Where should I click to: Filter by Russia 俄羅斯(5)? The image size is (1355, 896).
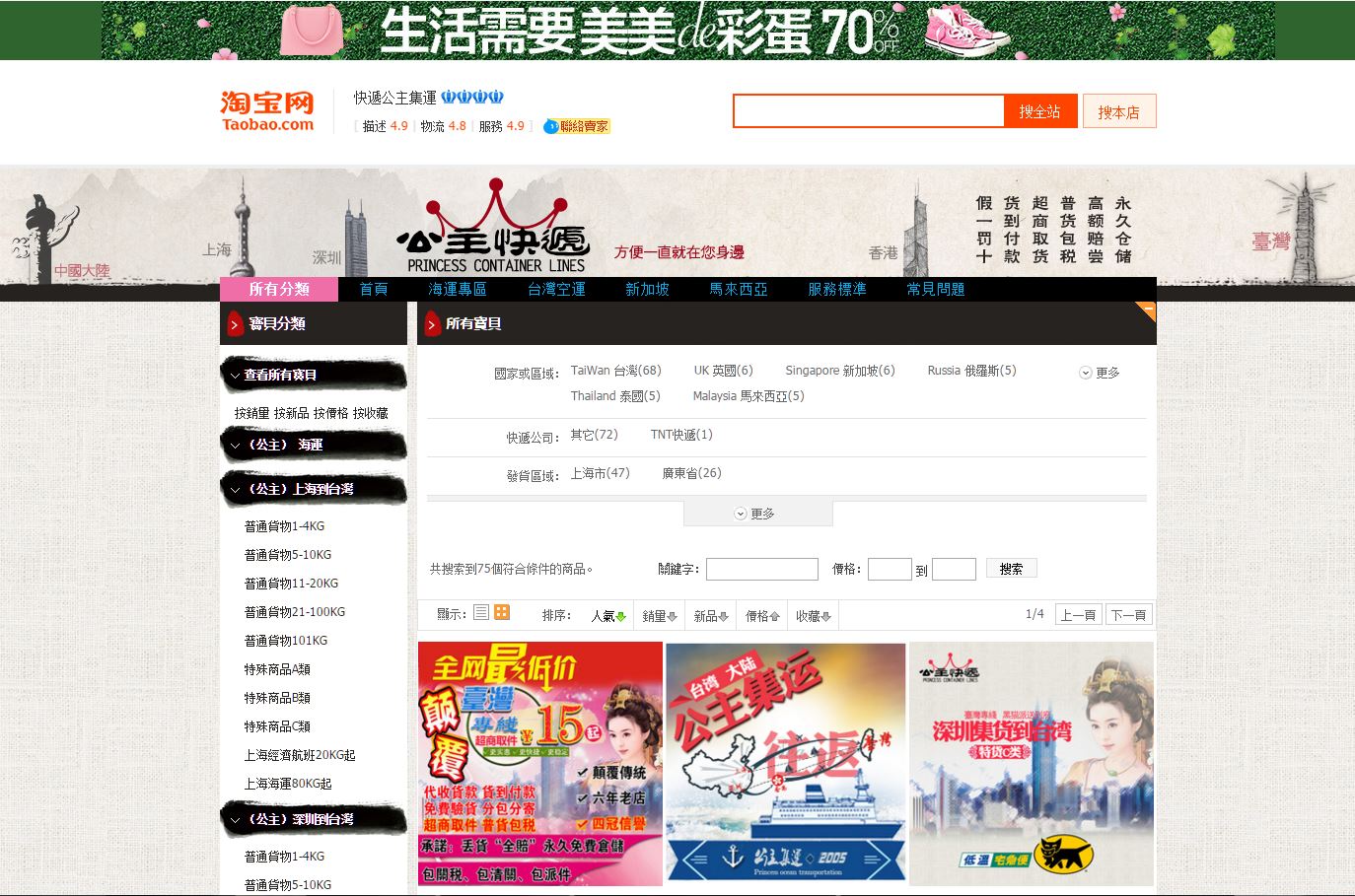[x=971, y=371]
